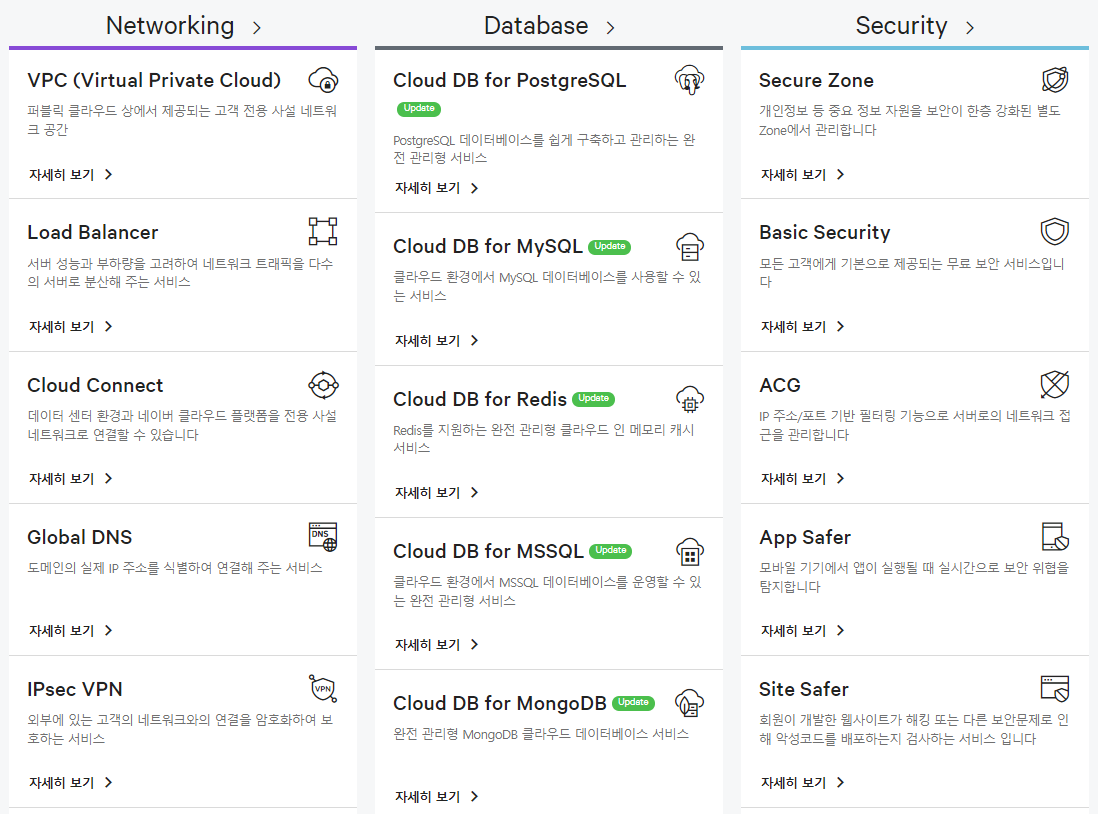Click the Secure Zone shield icon
The width and height of the screenshot is (1098, 814).
[1055, 80]
